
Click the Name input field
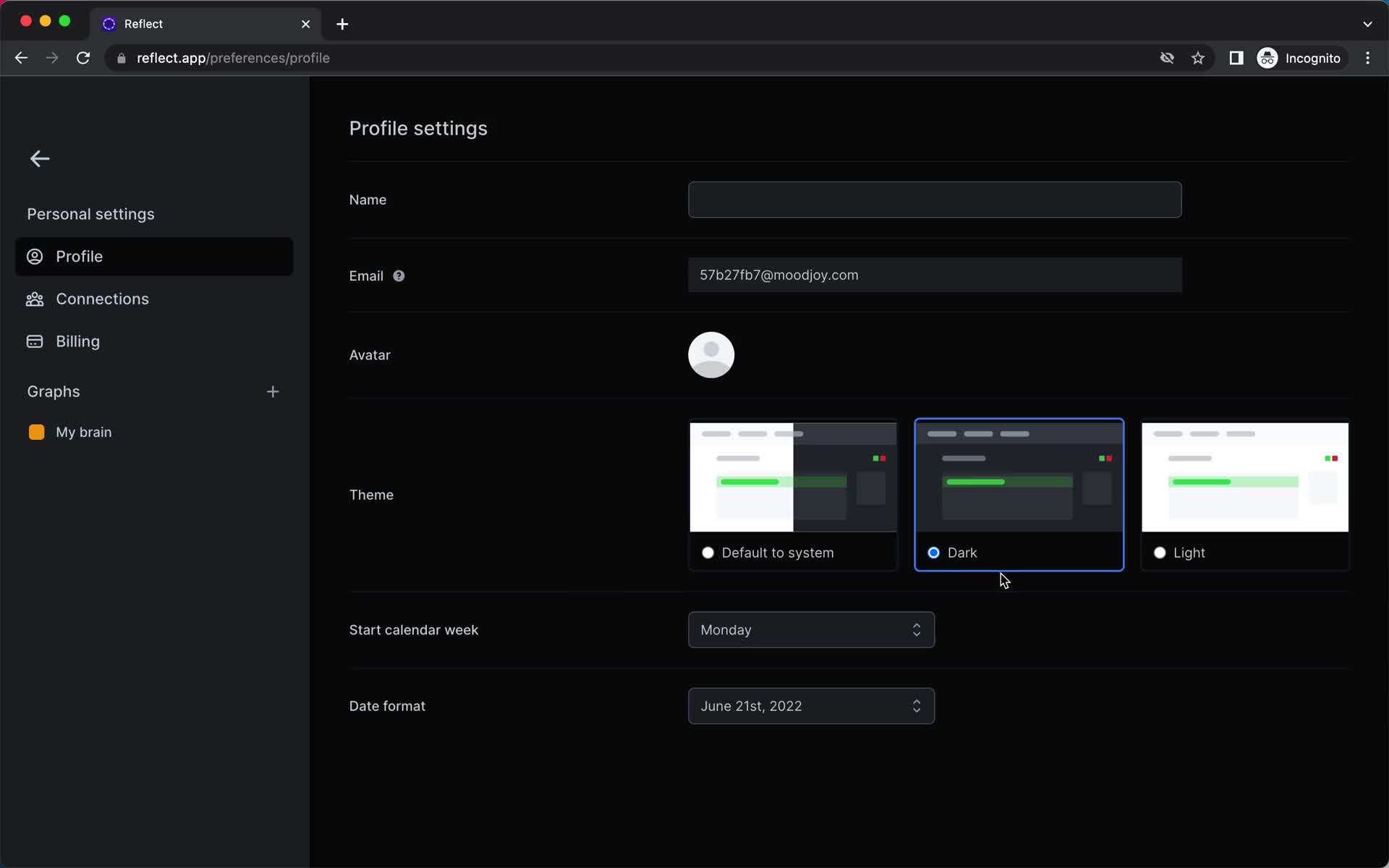[x=935, y=200]
